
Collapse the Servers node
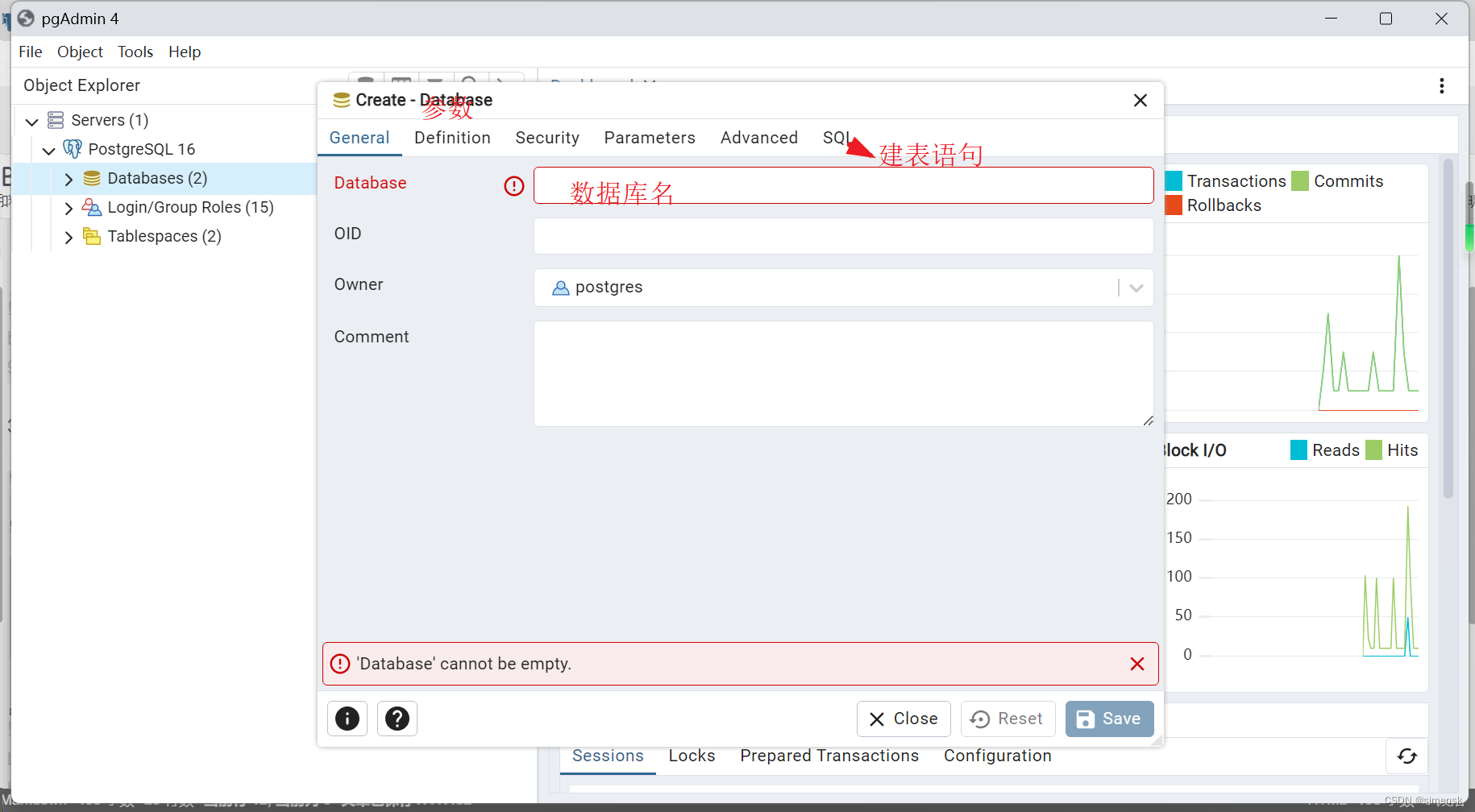pyautogui.click(x=31, y=120)
